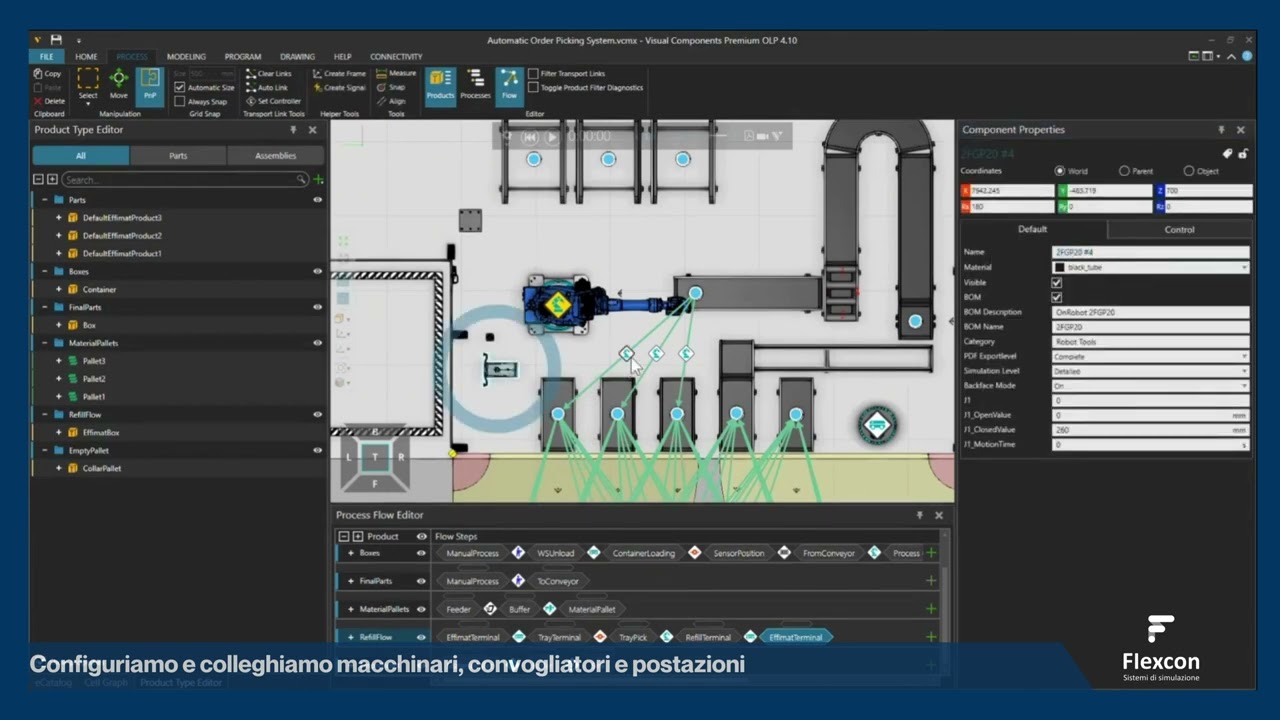Select Parent coordinates radio button
Image resolution: width=1280 pixels, height=720 pixels.
click(1124, 171)
